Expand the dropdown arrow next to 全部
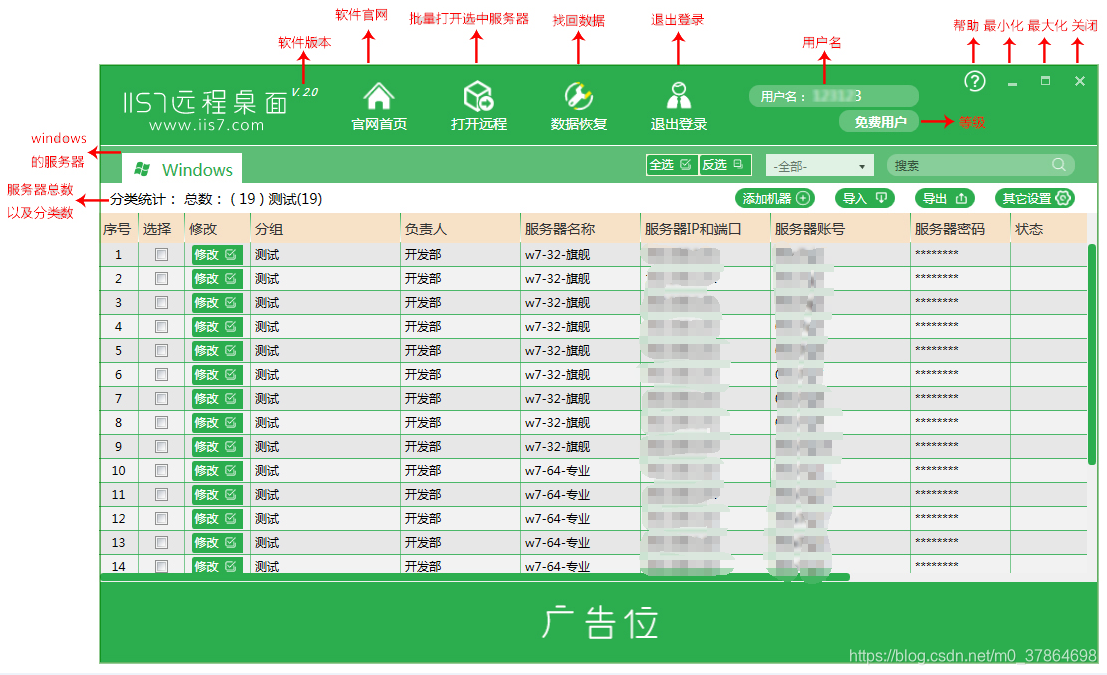The width and height of the screenshot is (1107, 675). 864,164
